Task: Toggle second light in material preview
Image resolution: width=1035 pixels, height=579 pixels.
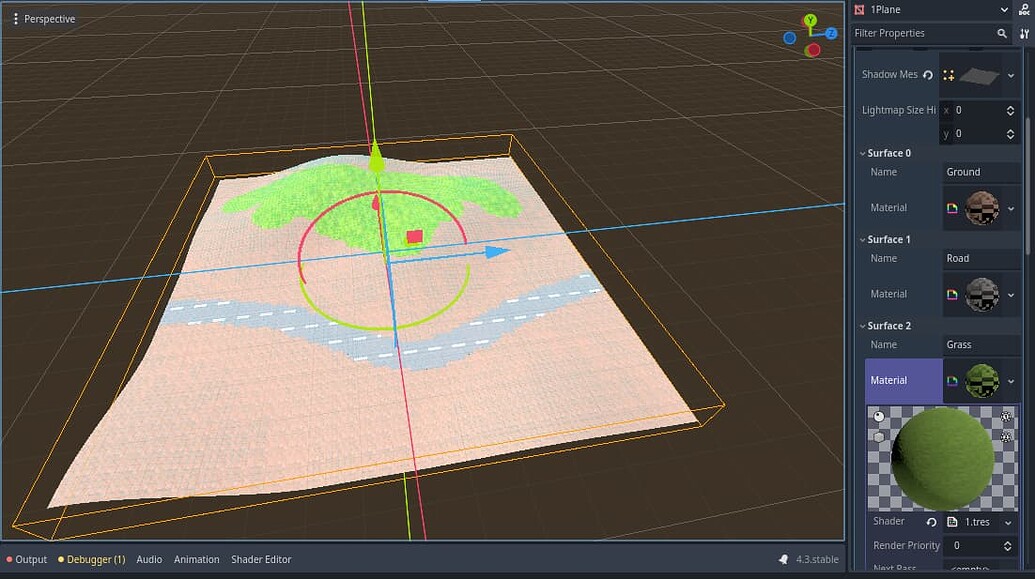Action: [x=1006, y=437]
